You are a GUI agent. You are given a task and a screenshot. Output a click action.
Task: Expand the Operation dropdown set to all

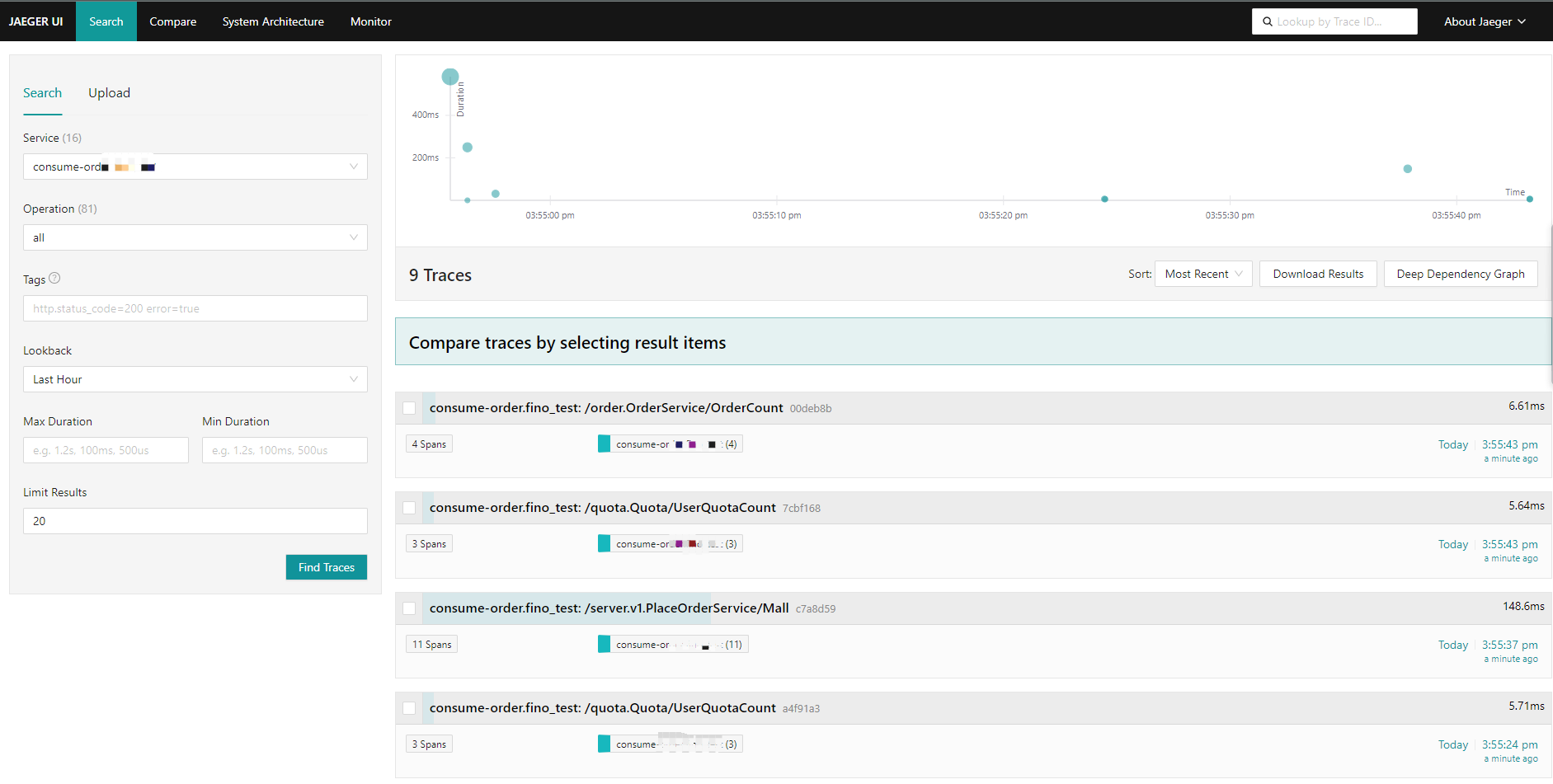click(195, 237)
